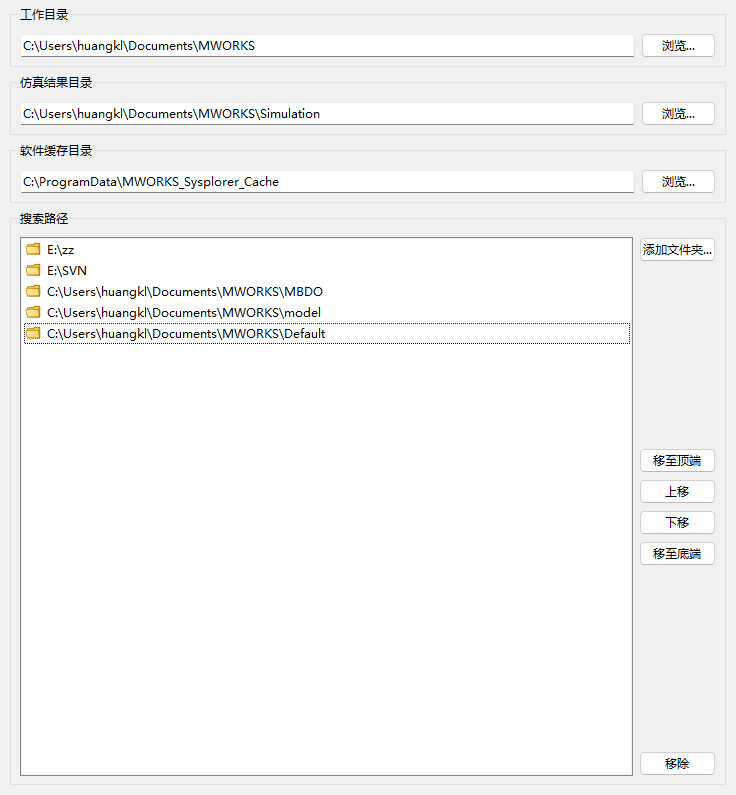
Task: Move the selected path down with 下移
Action: pos(677,523)
